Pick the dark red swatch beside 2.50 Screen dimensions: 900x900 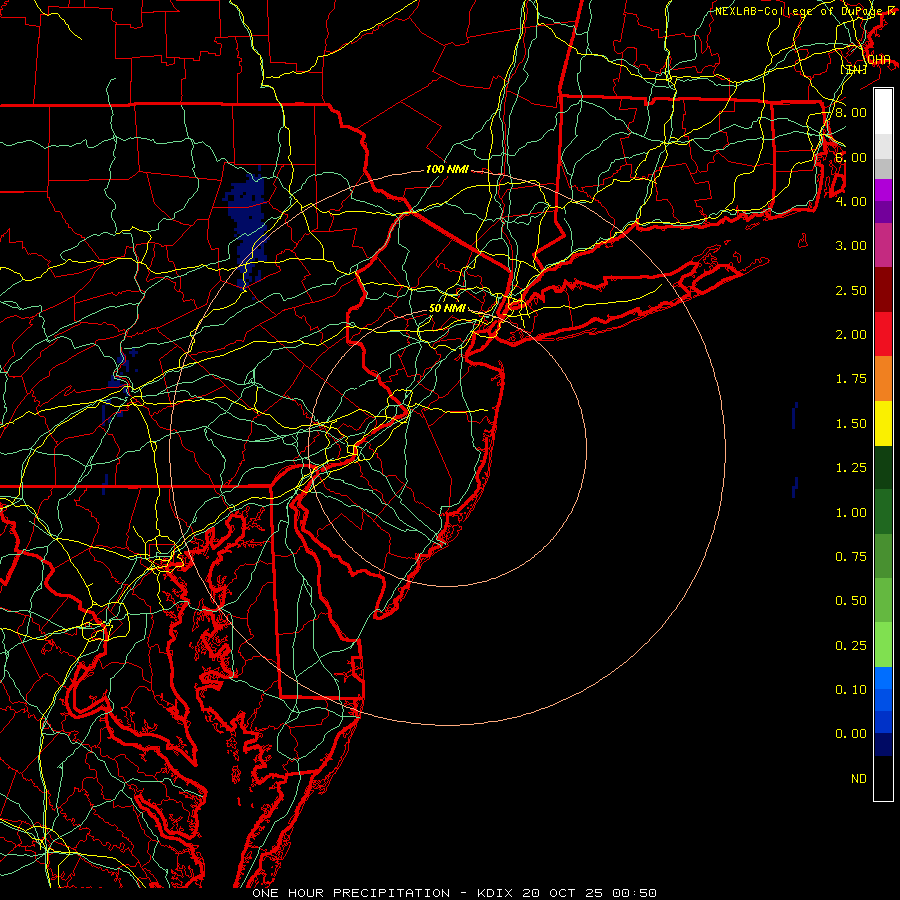(x=883, y=290)
